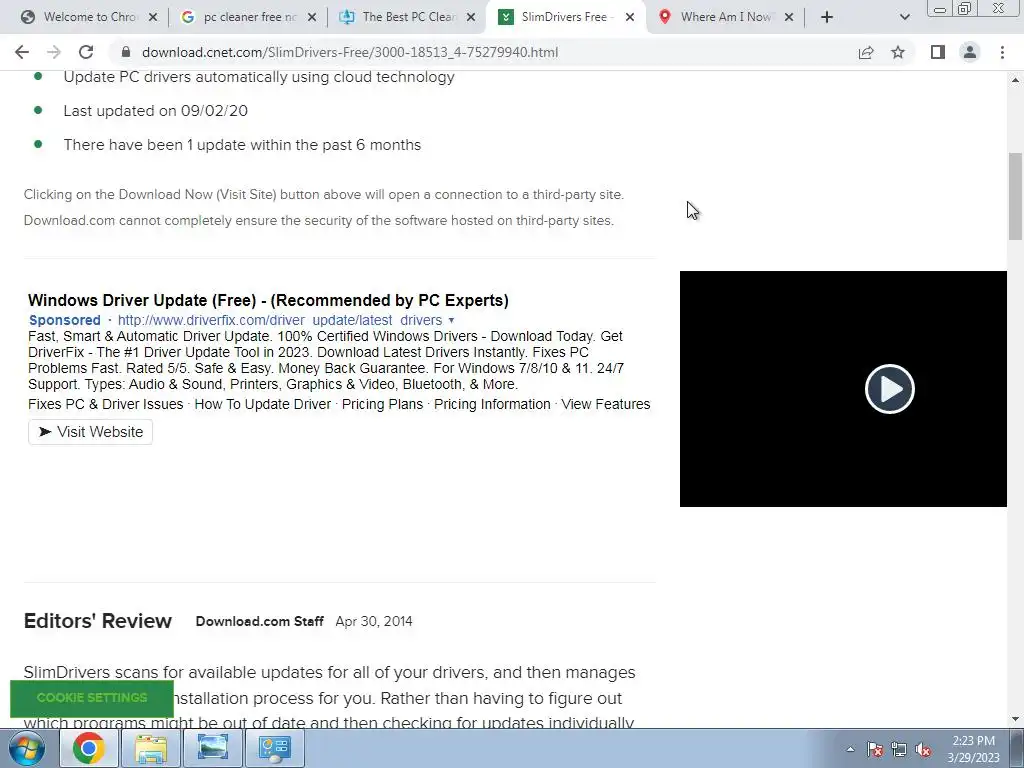Open Windows Driver Update ad headline
Screen dimensions: 1024x768
(268, 300)
